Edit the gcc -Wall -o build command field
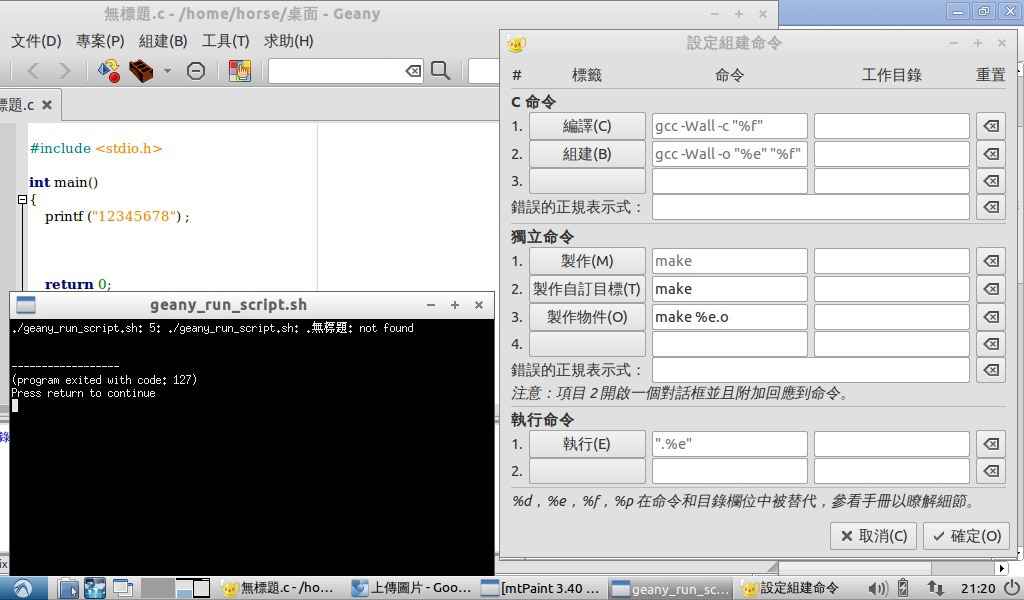This screenshot has width=1024, height=600. tap(729, 154)
